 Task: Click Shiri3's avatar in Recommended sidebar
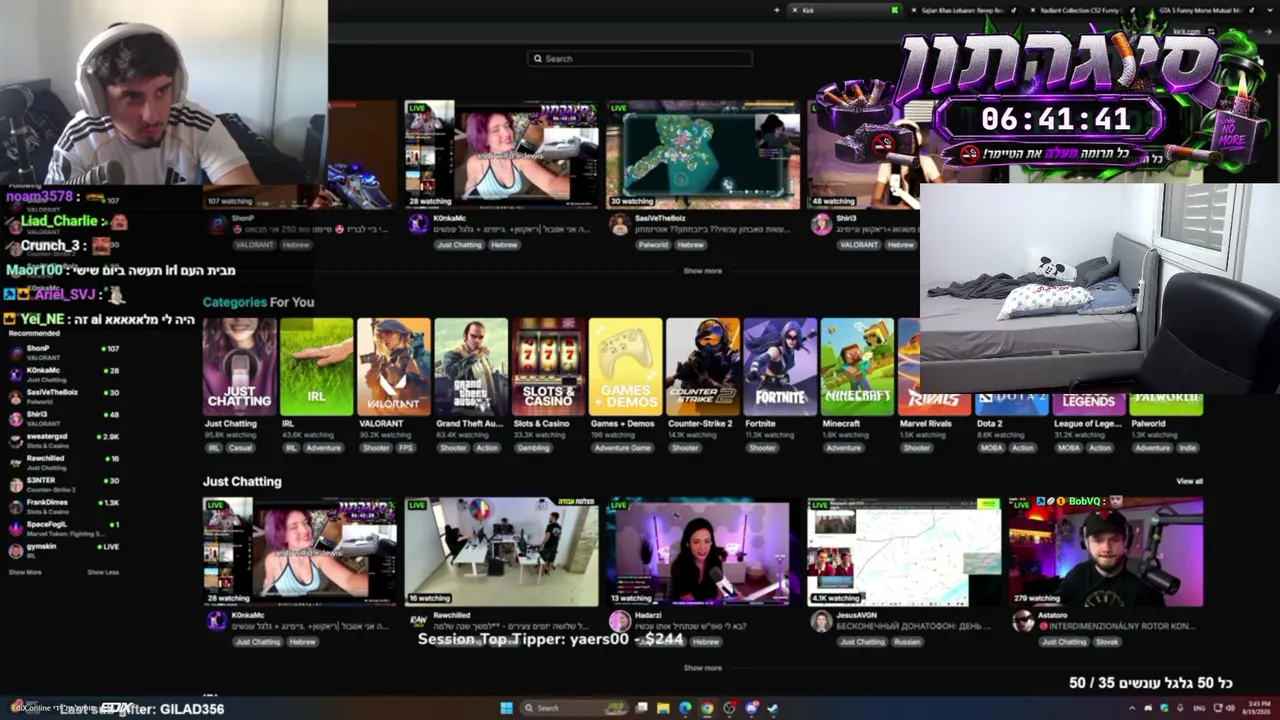point(16,418)
